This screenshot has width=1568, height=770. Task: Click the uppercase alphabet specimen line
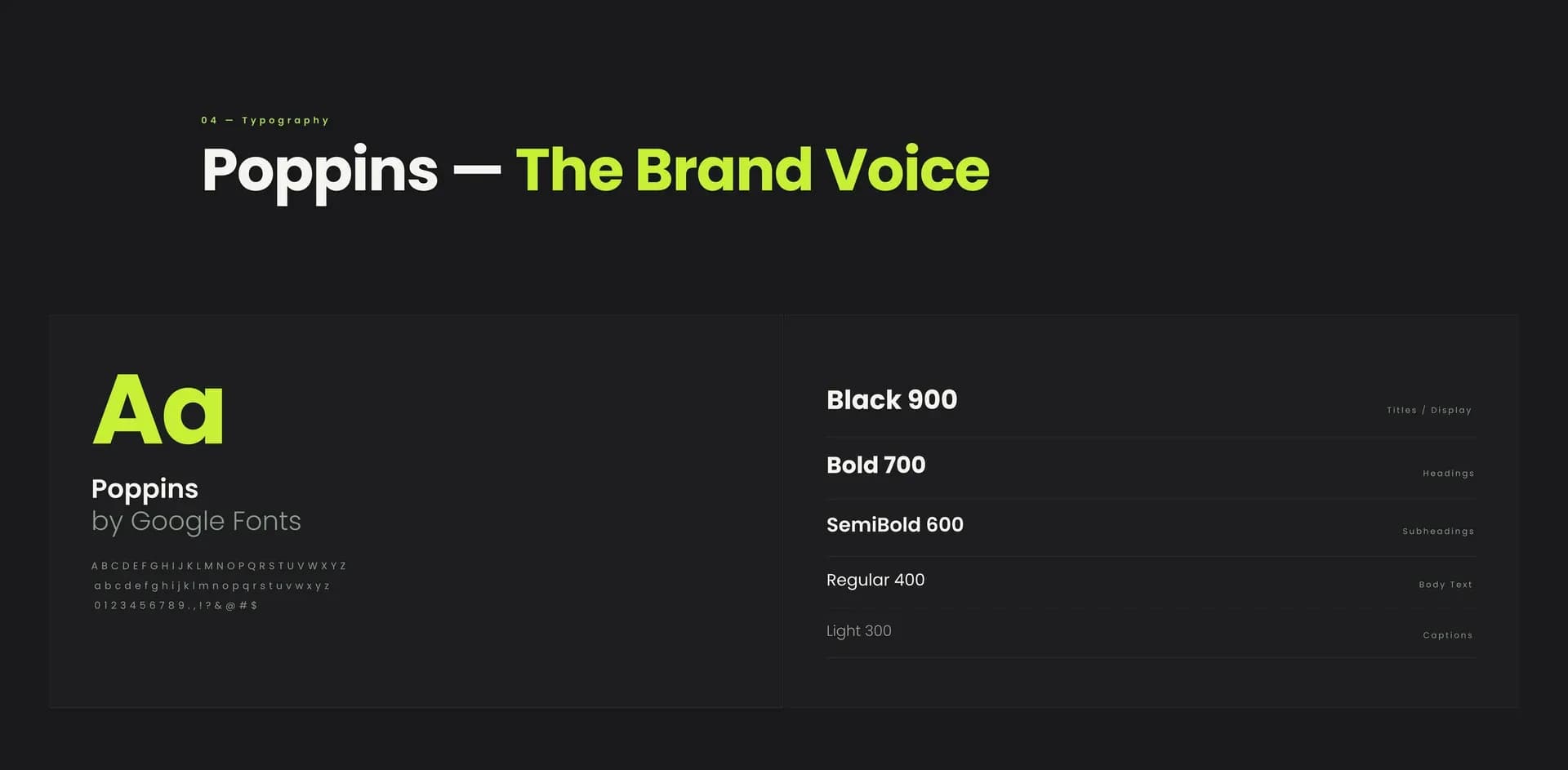(x=219, y=566)
